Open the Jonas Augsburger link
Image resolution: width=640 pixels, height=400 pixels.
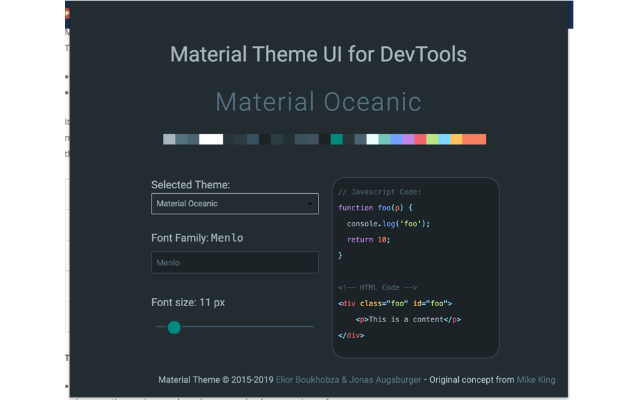[x=385, y=380]
